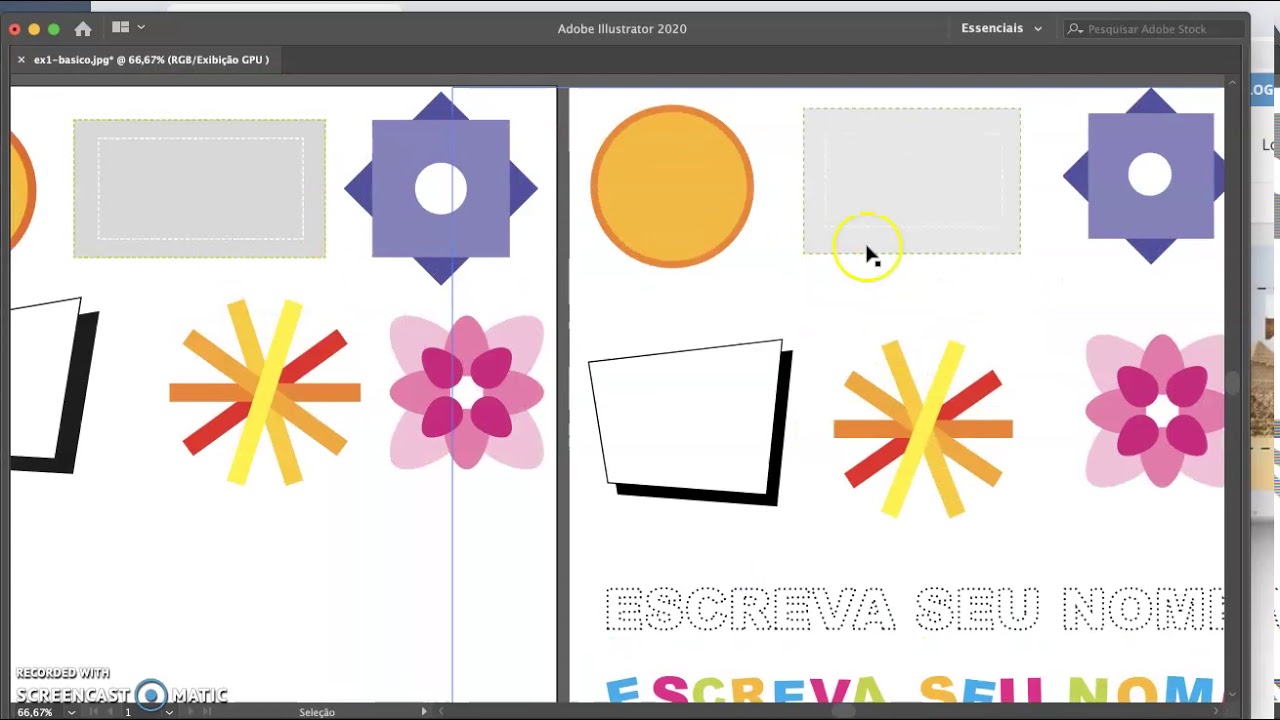Open the Arrange Documents layout icon

tap(121, 28)
